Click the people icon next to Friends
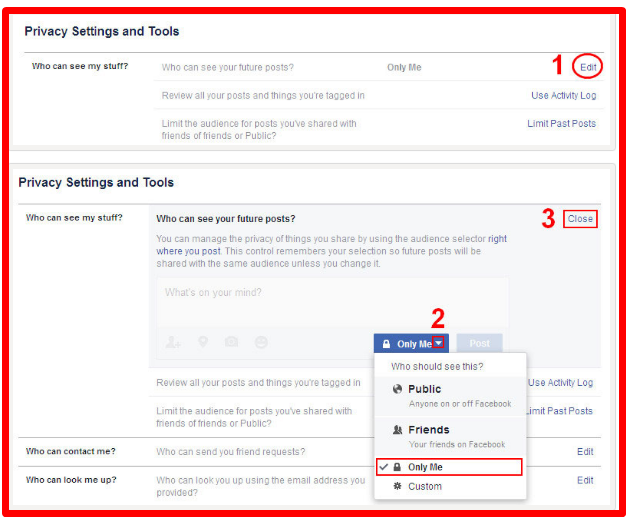The height and width of the screenshot is (517, 628). click(x=397, y=430)
